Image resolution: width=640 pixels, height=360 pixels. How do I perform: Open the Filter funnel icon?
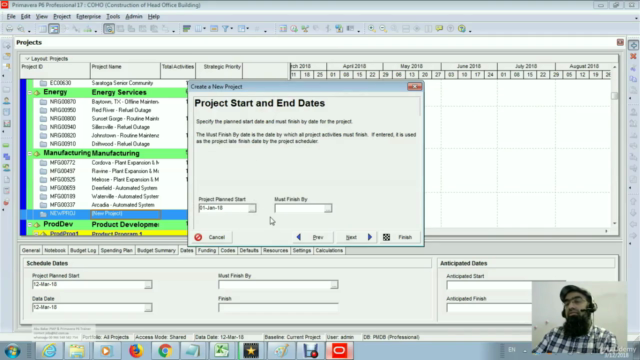pos(225,29)
